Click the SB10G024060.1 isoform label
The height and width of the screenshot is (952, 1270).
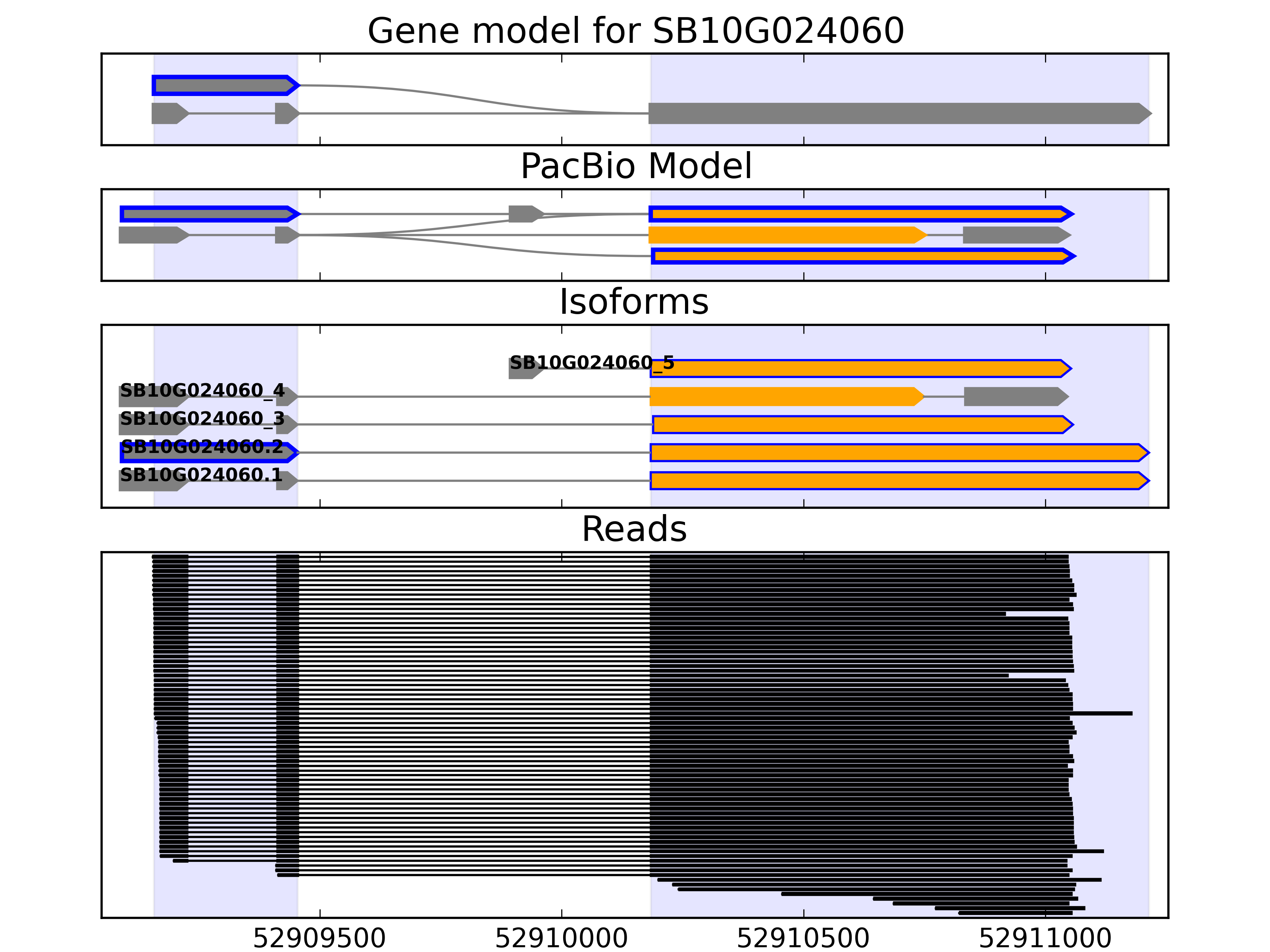pos(201,474)
